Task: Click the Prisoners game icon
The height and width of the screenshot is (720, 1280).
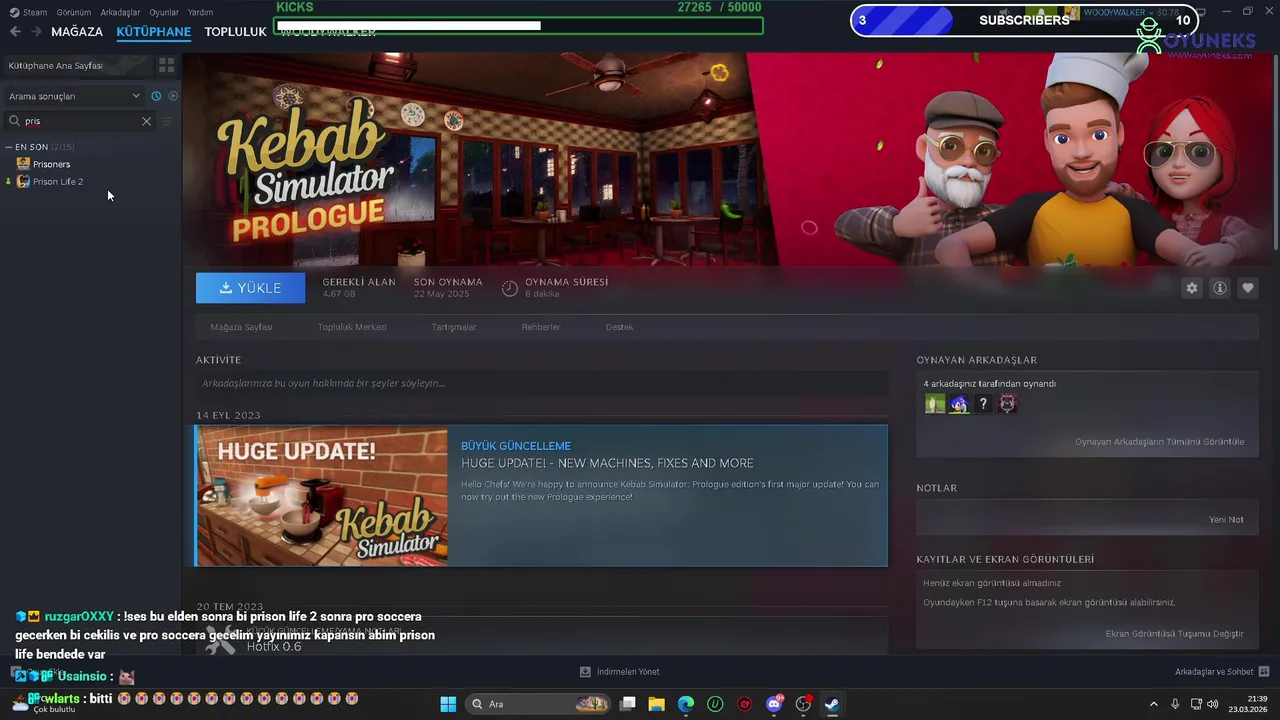Action: click(x=23, y=164)
